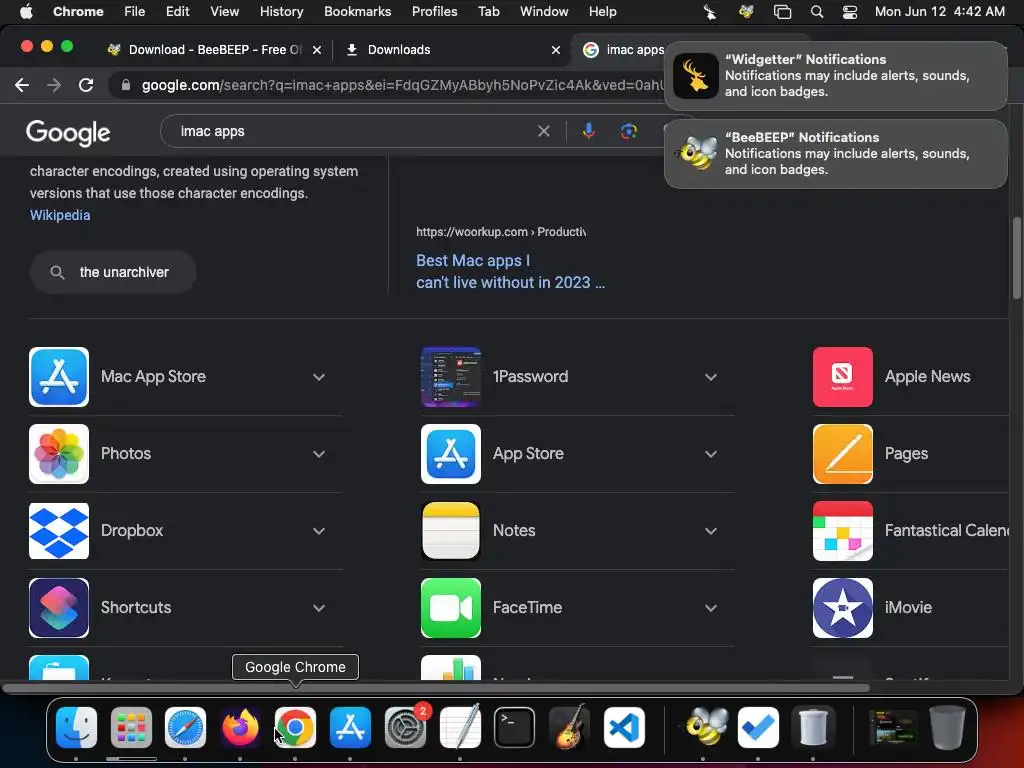Expand the 1Password row chevron
Screen dimensions: 1024x768
(x=711, y=377)
